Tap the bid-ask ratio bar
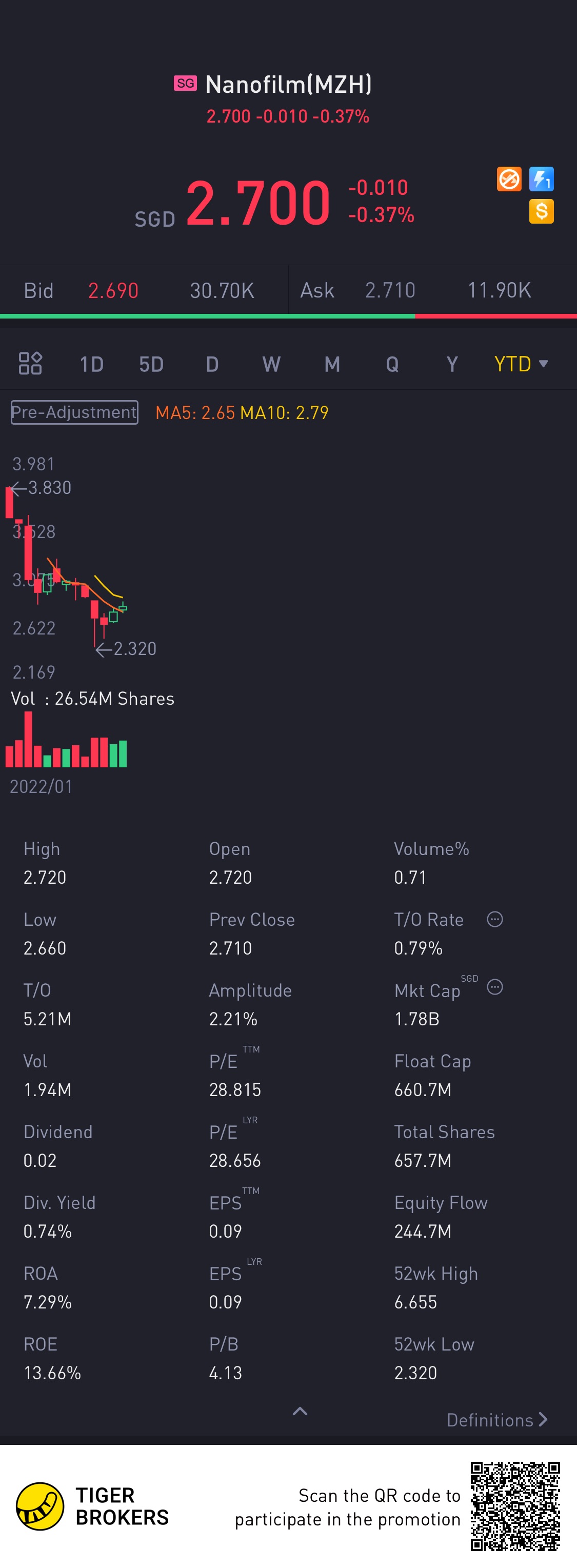This screenshot has height=1568, width=577. click(288, 316)
